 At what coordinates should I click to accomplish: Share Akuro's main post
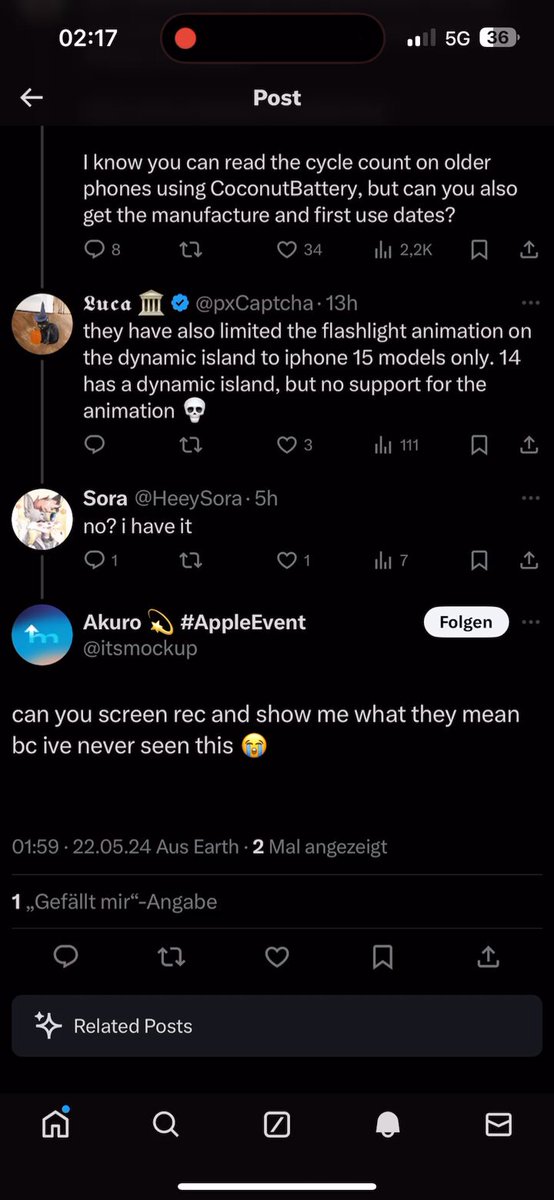point(488,958)
